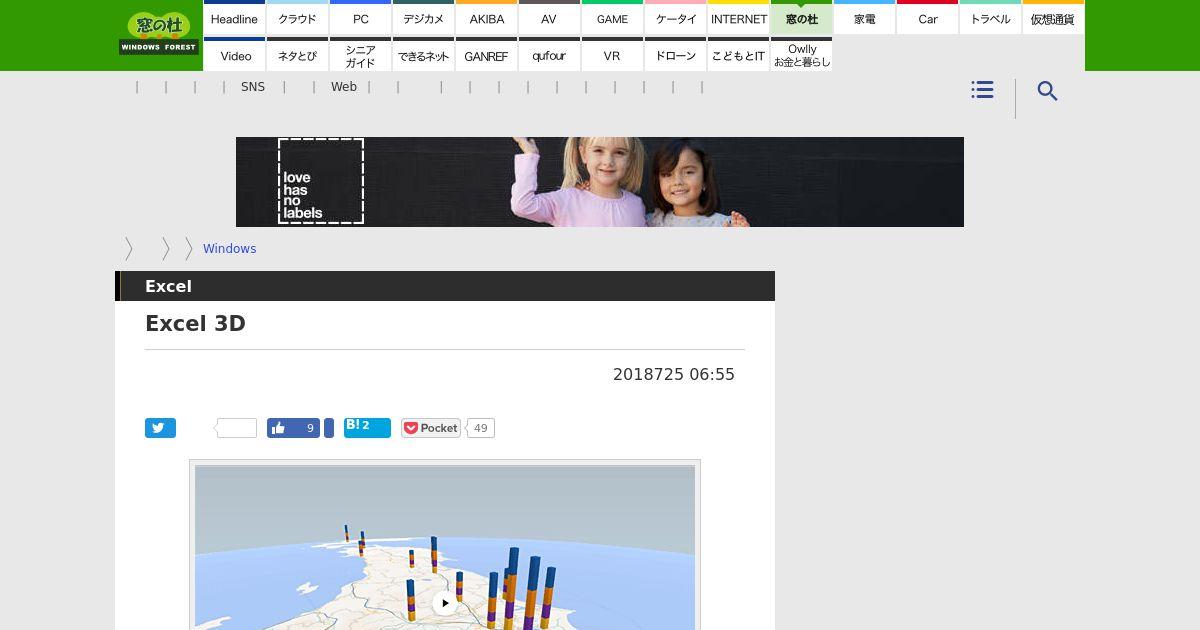Click the empty tweet count bubble
1200x630 pixels.
237,428
